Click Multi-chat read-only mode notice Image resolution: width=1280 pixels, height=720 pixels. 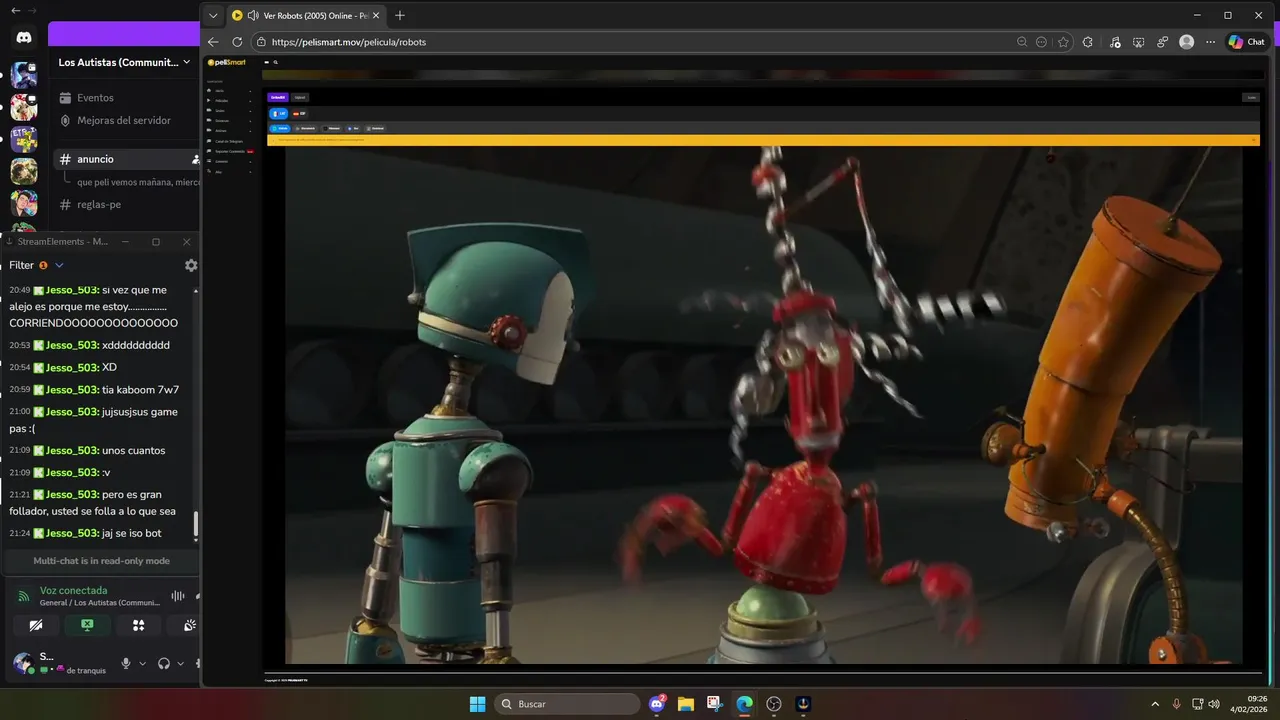(101, 561)
